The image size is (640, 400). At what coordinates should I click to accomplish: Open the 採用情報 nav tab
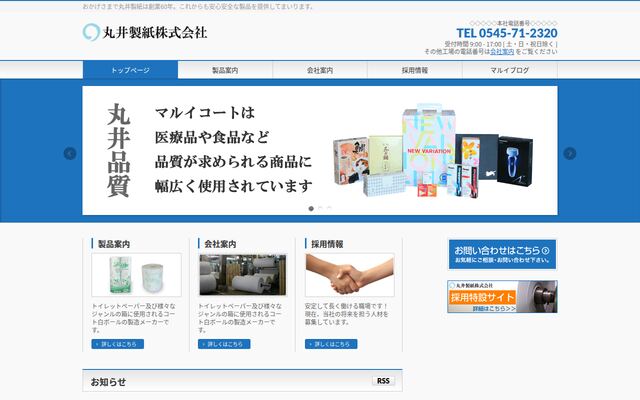coord(415,70)
